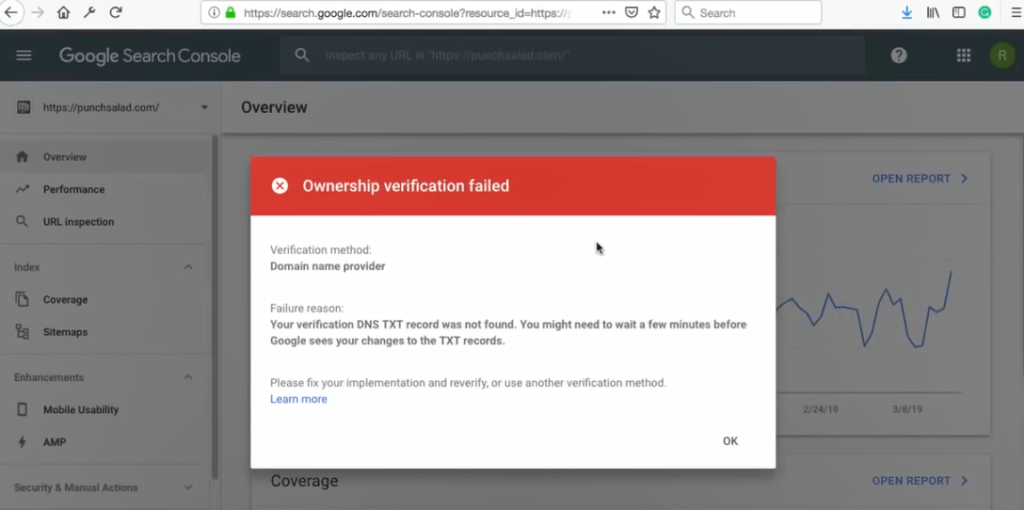Open the Performance report in sidebar
Viewport: 1024px width, 510px height.
(x=104, y=189)
